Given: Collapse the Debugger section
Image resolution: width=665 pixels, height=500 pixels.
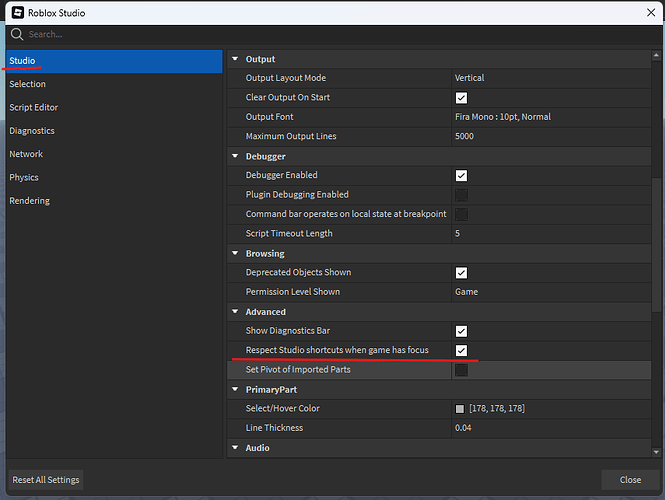Looking at the screenshot, I should 235,156.
